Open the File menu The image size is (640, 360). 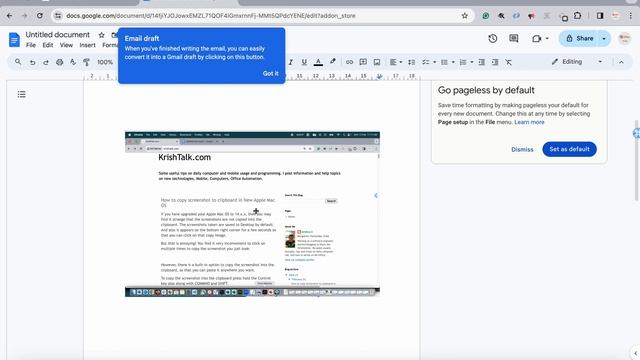tap(31, 45)
